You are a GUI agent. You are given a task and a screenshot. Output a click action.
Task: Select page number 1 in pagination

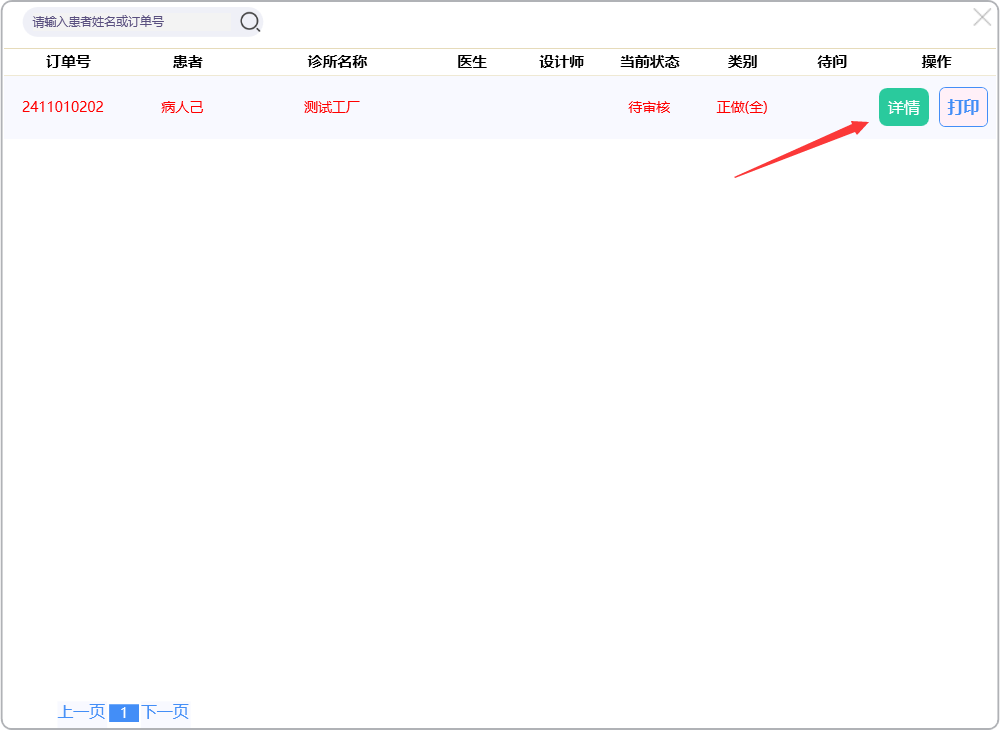click(123, 713)
